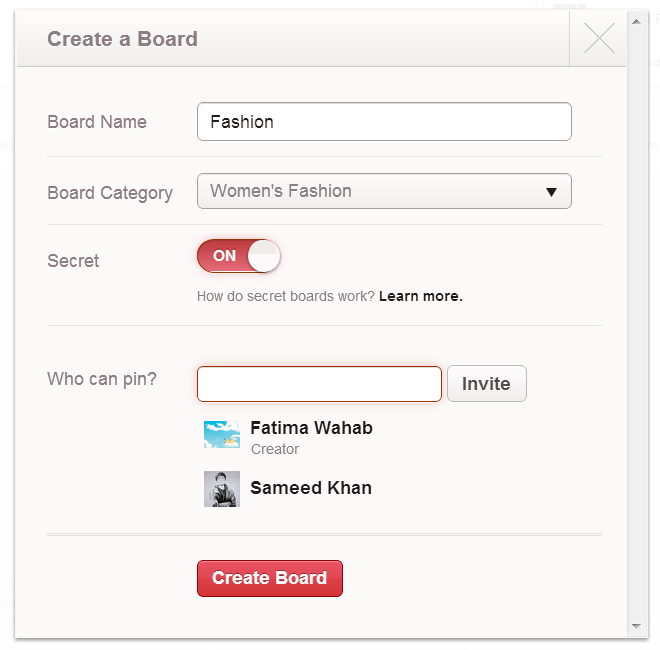This screenshot has height=650, width=660.
Task: Click the empty Who can pin text box
Action: [x=319, y=384]
